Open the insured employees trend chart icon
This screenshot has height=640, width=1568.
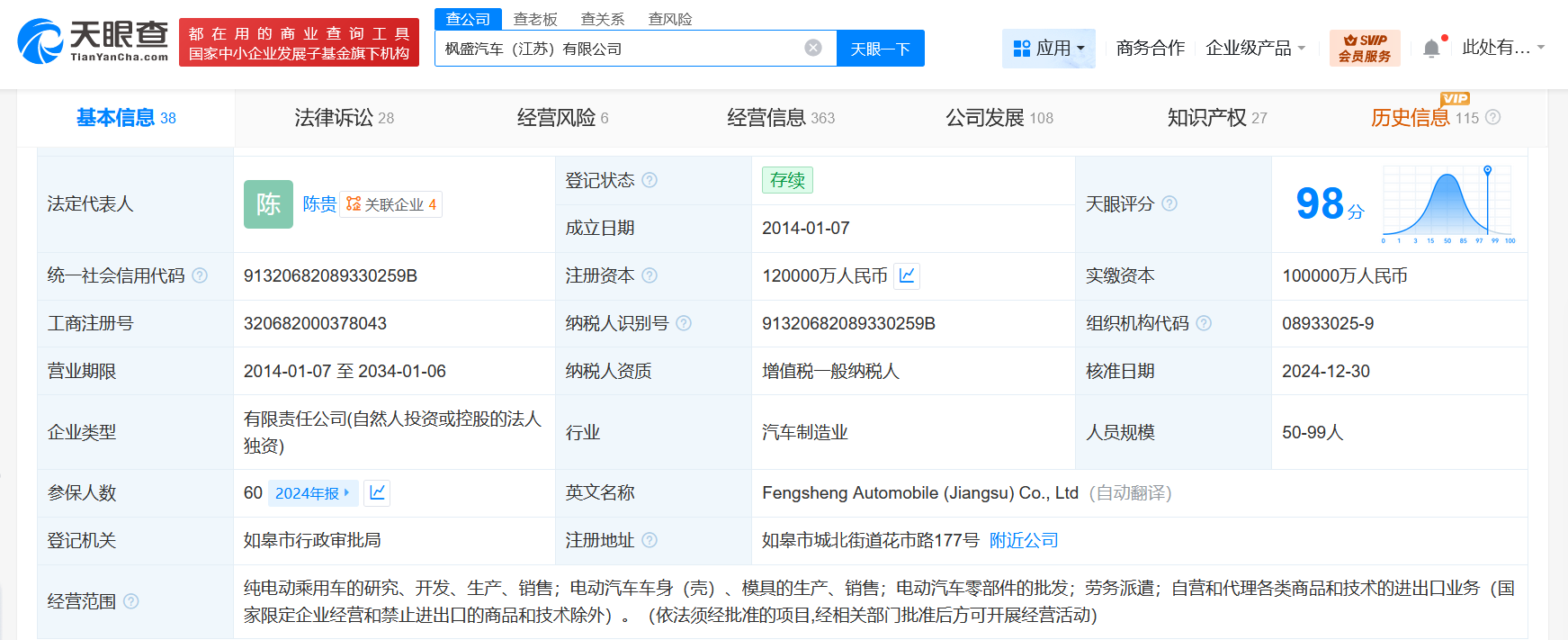[377, 492]
